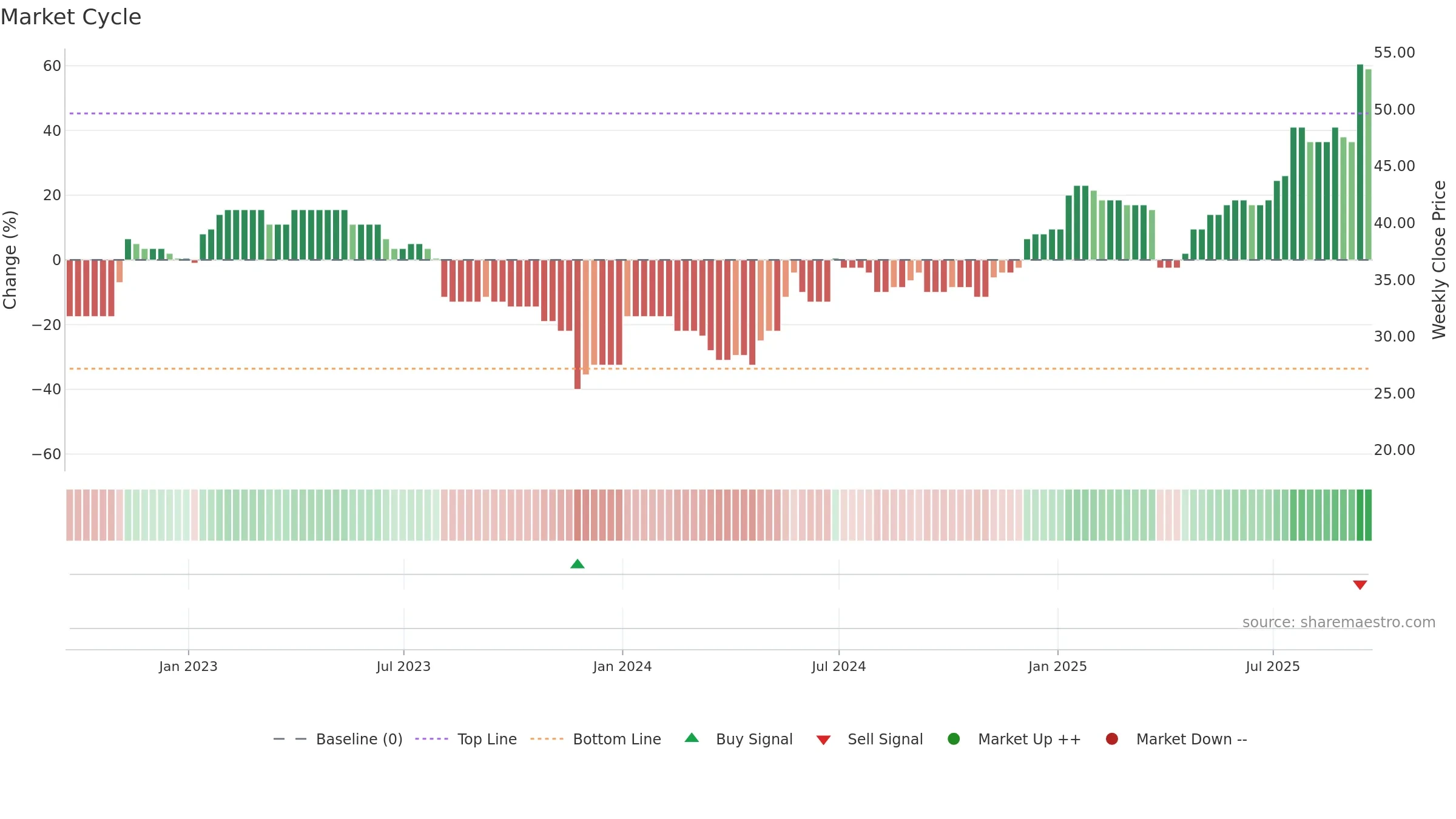This screenshot has height=819, width=1456.
Task: Toggle Bottom Line legend entry
Action: 596,739
